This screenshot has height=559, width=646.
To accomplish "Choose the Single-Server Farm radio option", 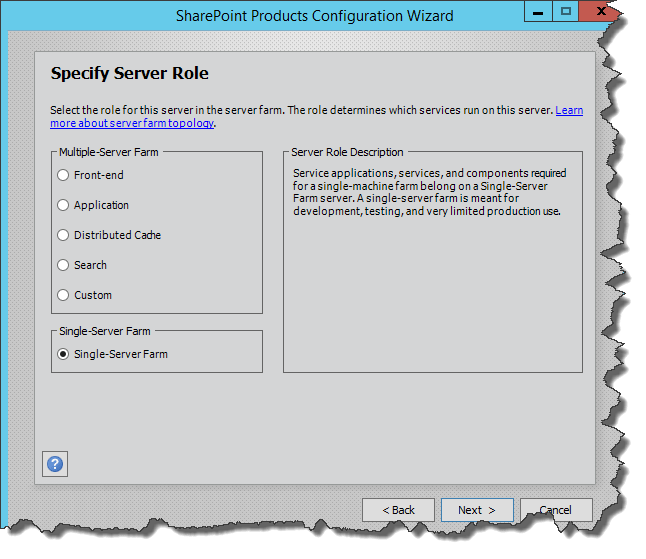I will [x=64, y=354].
